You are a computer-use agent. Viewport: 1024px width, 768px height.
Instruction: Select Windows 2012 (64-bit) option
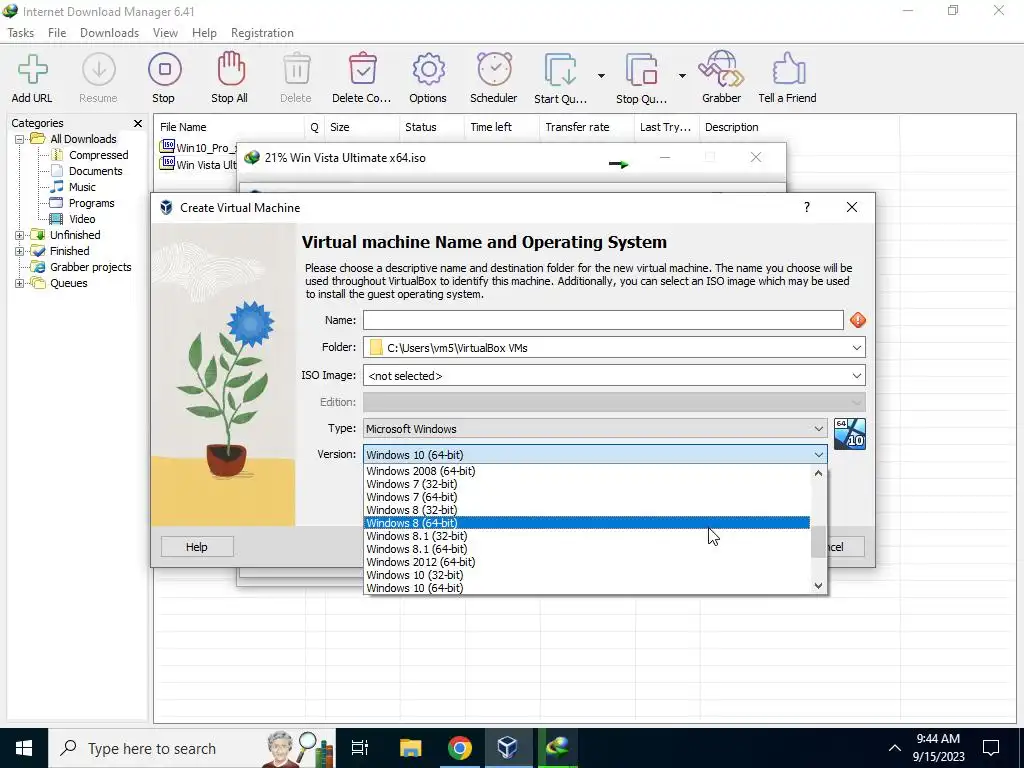click(x=586, y=562)
